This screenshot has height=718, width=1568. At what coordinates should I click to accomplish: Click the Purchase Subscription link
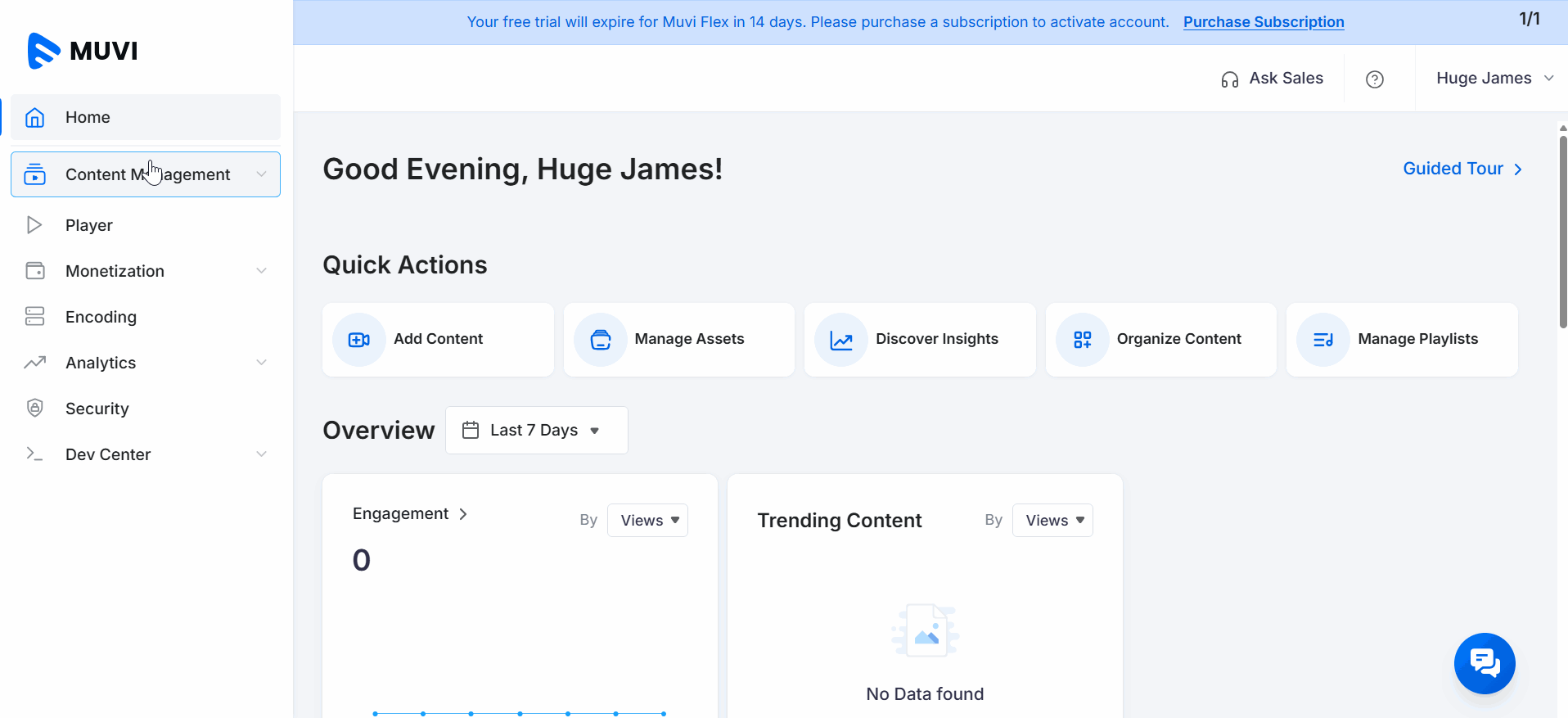coord(1264,22)
